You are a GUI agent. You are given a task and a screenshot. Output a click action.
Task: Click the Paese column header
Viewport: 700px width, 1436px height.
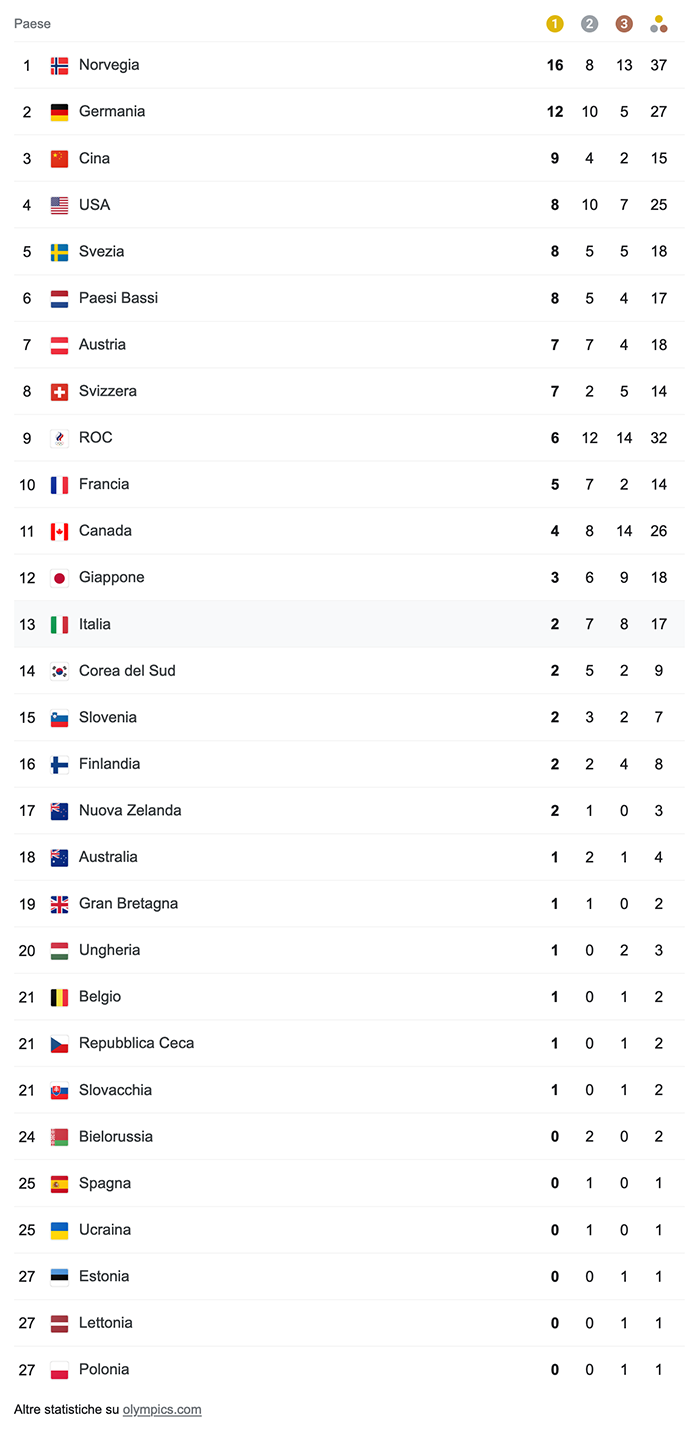coord(32,24)
